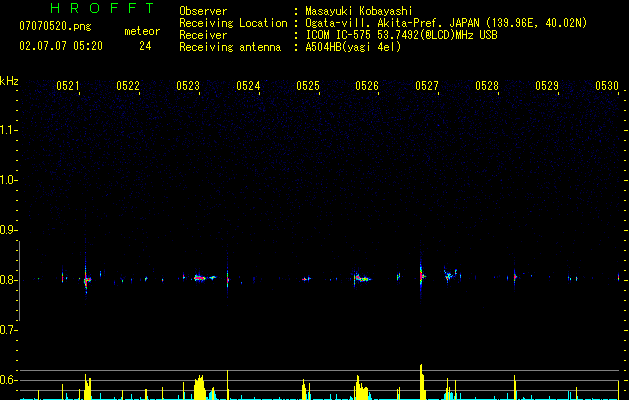Click the 0528 time marker
Viewport: 629px width, 400px height.
click(487, 86)
